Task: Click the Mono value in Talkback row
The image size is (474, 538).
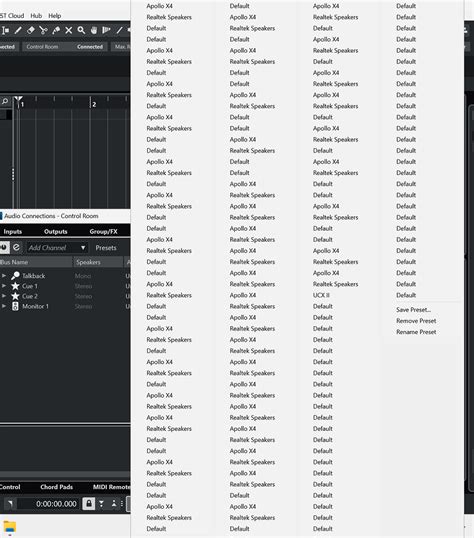Action: point(83,276)
